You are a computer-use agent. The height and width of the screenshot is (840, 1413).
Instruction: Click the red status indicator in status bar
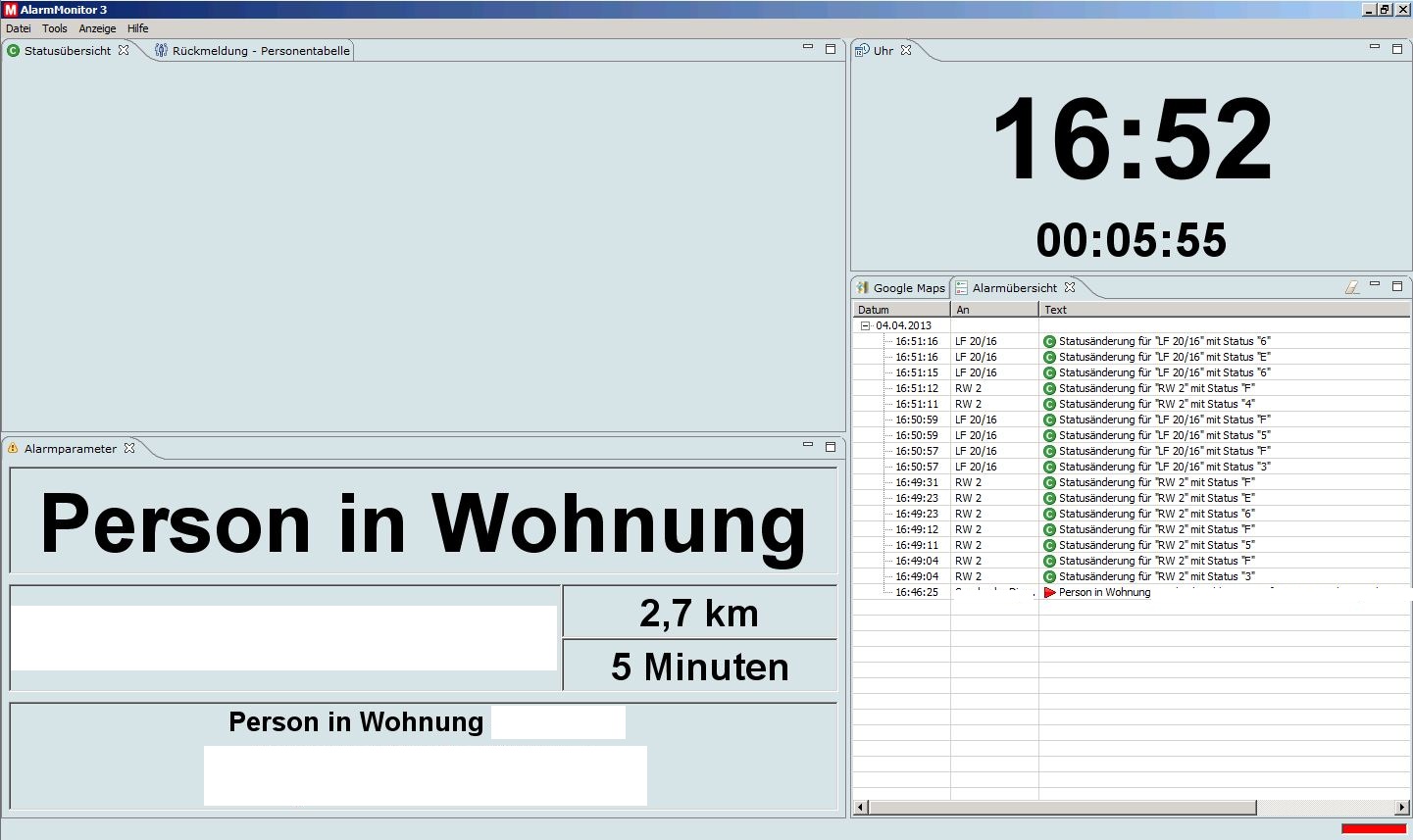1373,828
